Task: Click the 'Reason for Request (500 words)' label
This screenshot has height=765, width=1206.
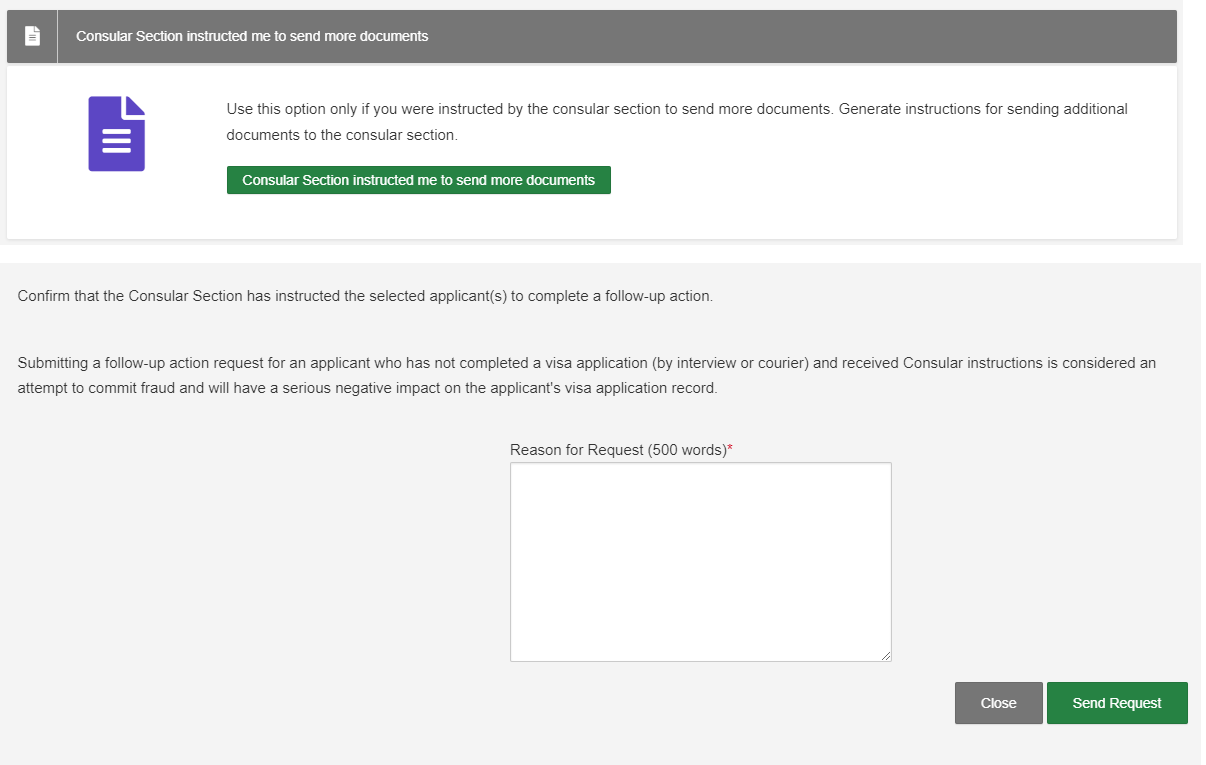Action: coord(621,450)
